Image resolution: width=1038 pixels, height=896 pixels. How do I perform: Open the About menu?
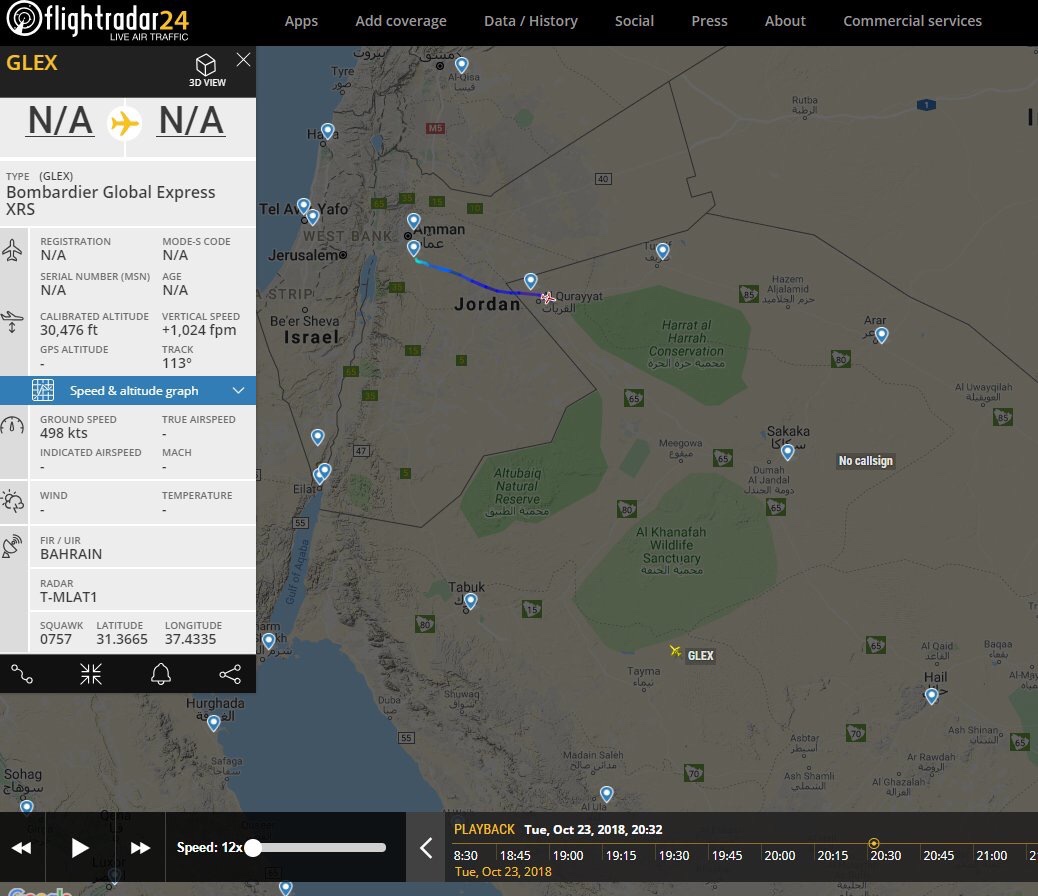click(785, 21)
